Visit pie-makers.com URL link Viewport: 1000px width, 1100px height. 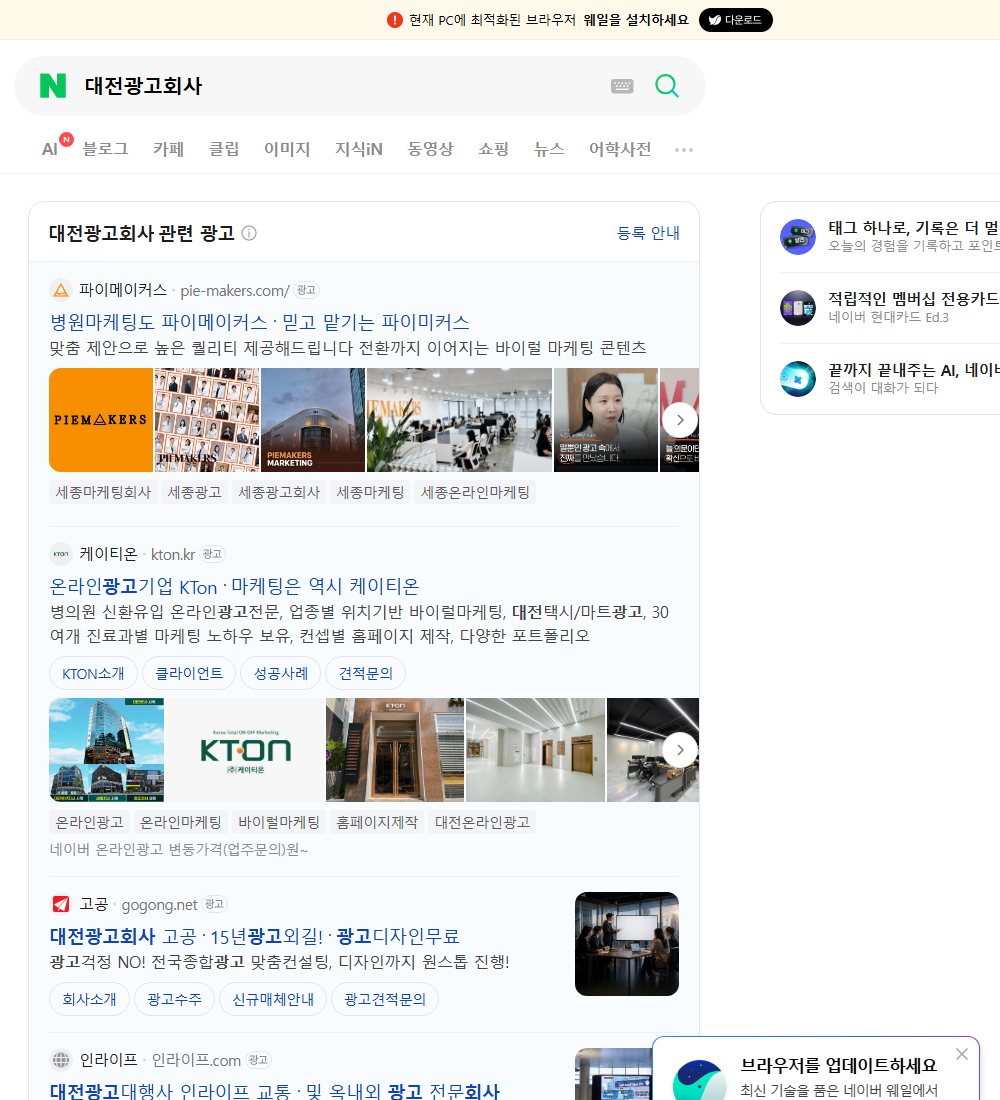coord(234,290)
